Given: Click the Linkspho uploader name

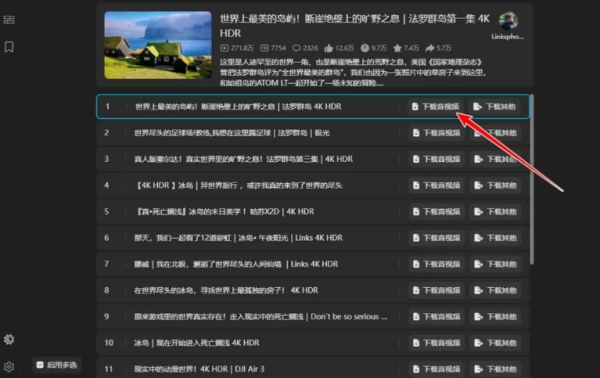Looking at the screenshot, I should pos(508,37).
